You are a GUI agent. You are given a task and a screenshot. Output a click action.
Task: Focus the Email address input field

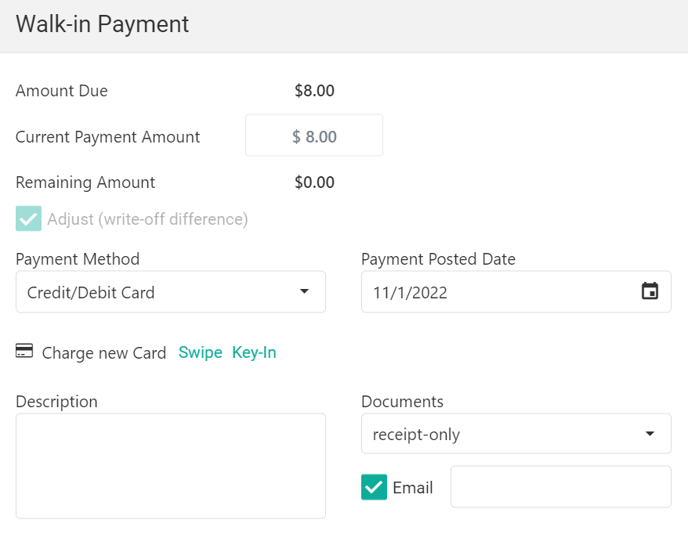pos(560,487)
